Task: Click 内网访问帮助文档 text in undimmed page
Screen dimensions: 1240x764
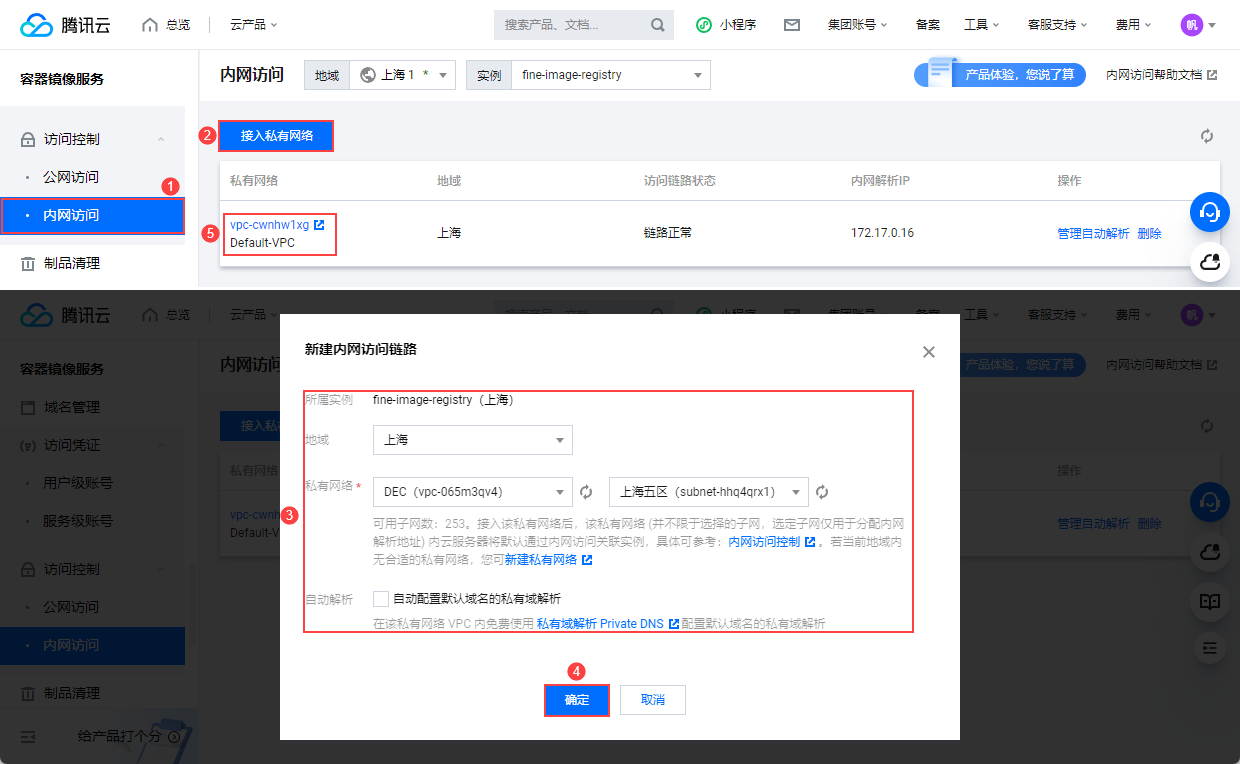Action: coord(1154,75)
